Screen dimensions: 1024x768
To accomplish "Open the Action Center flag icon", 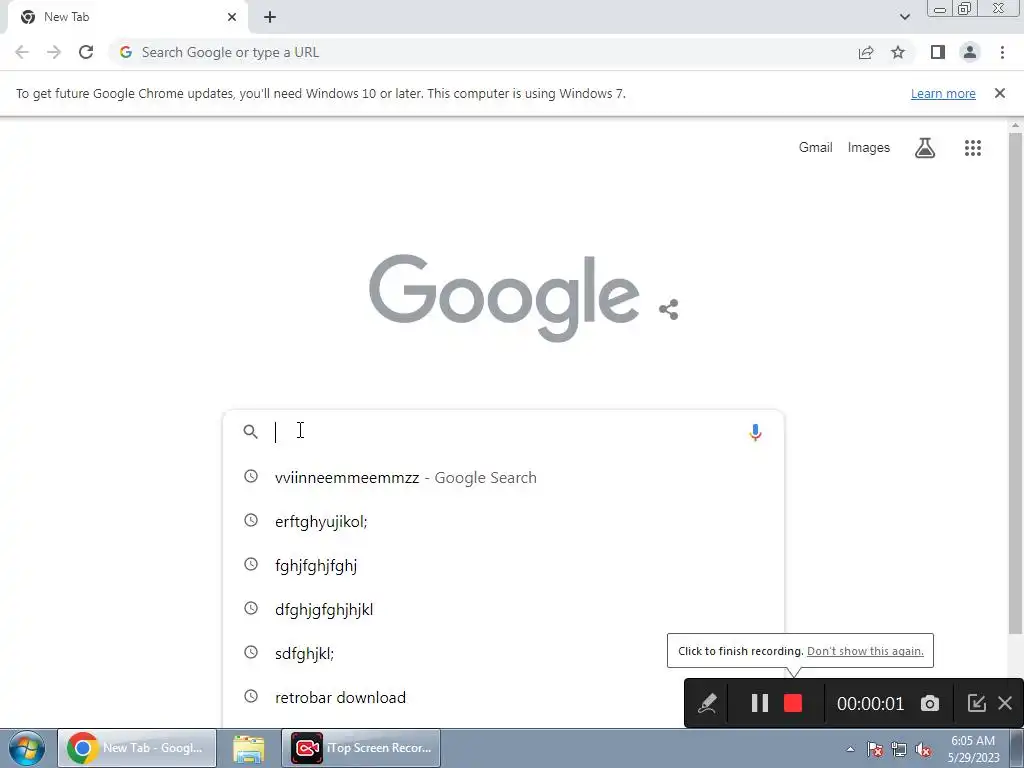I will [874, 749].
